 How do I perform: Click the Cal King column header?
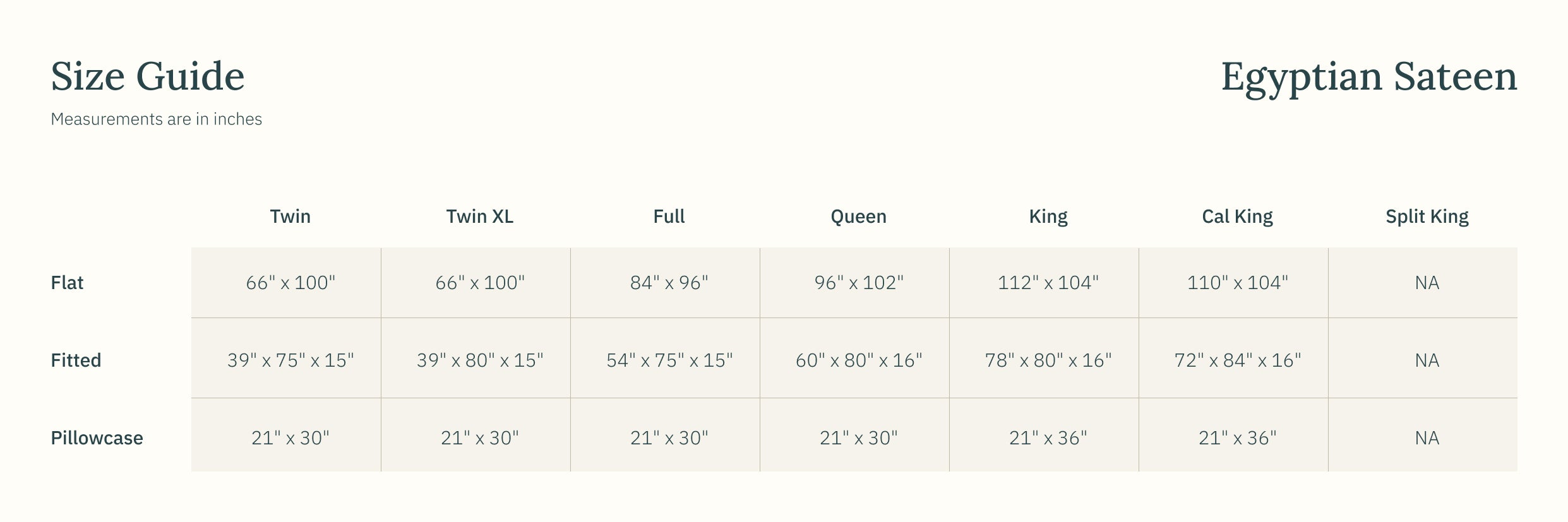click(x=1237, y=217)
